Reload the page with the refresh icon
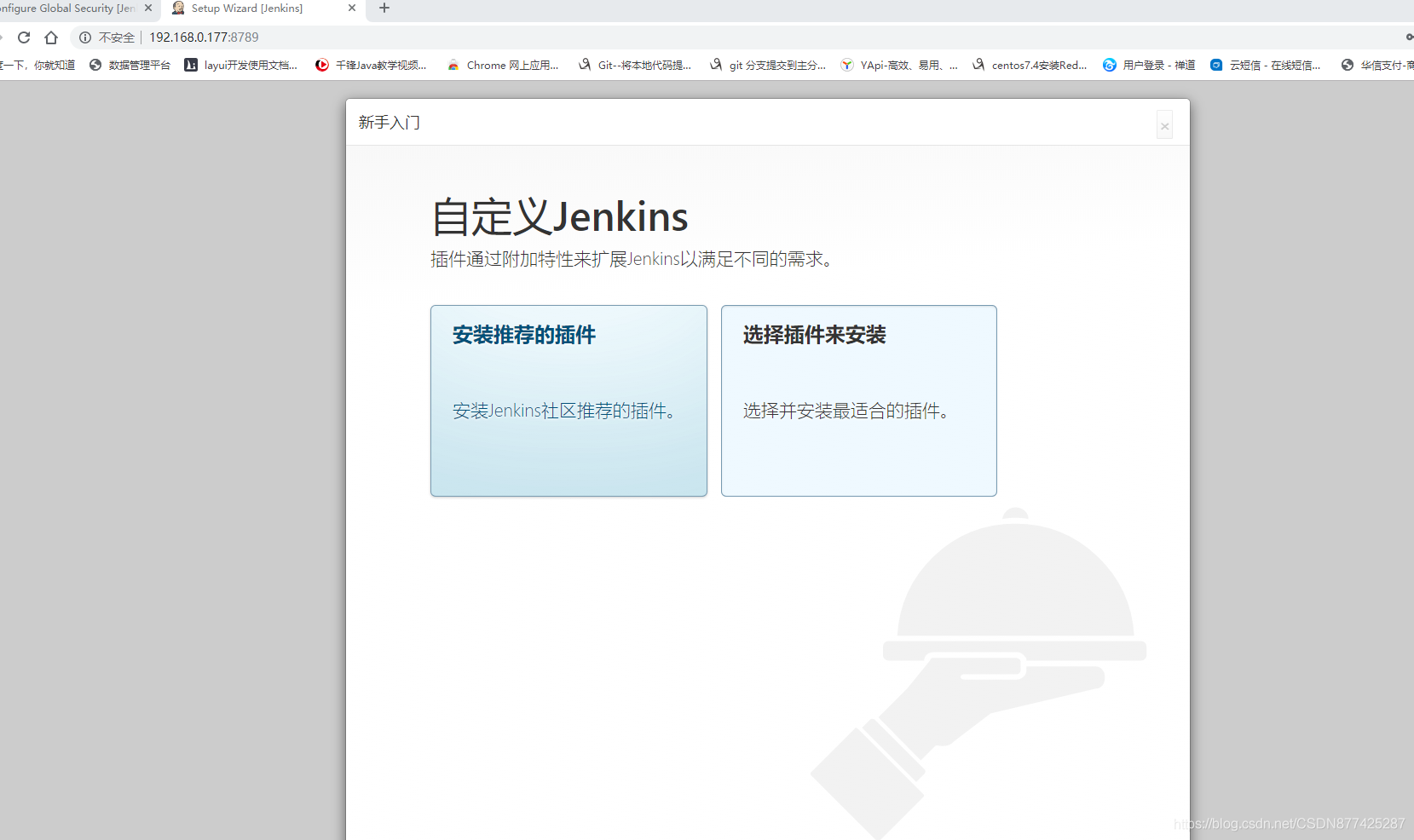Viewport: 1414px width, 840px height. tap(24, 37)
